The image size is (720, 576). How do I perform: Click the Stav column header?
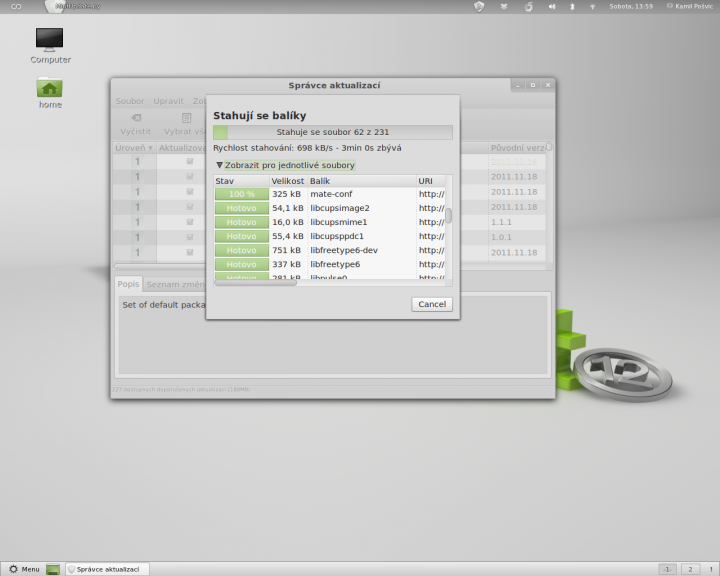click(x=242, y=181)
